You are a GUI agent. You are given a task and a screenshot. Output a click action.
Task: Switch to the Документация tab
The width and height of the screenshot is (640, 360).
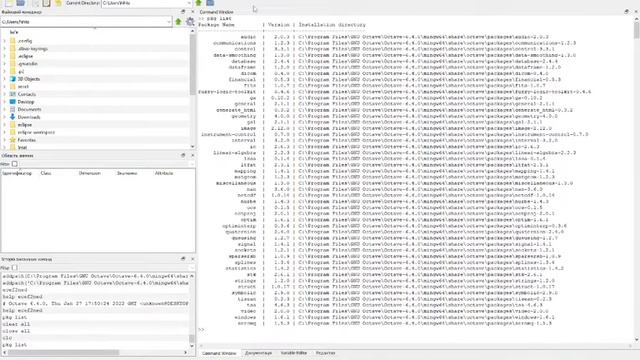click(x=258, y=353)
